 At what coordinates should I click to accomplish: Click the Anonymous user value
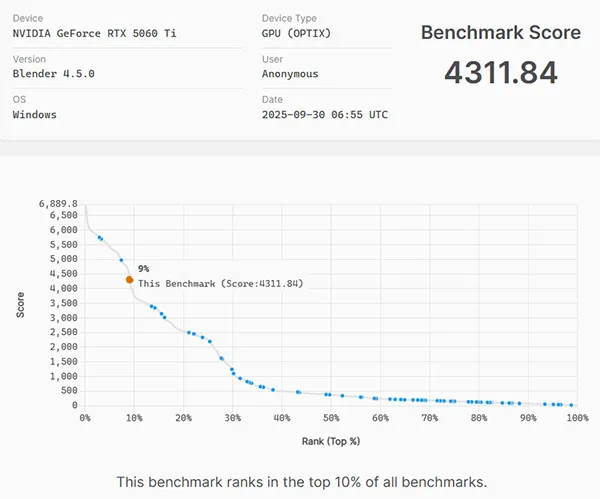[x=290, y=74]
